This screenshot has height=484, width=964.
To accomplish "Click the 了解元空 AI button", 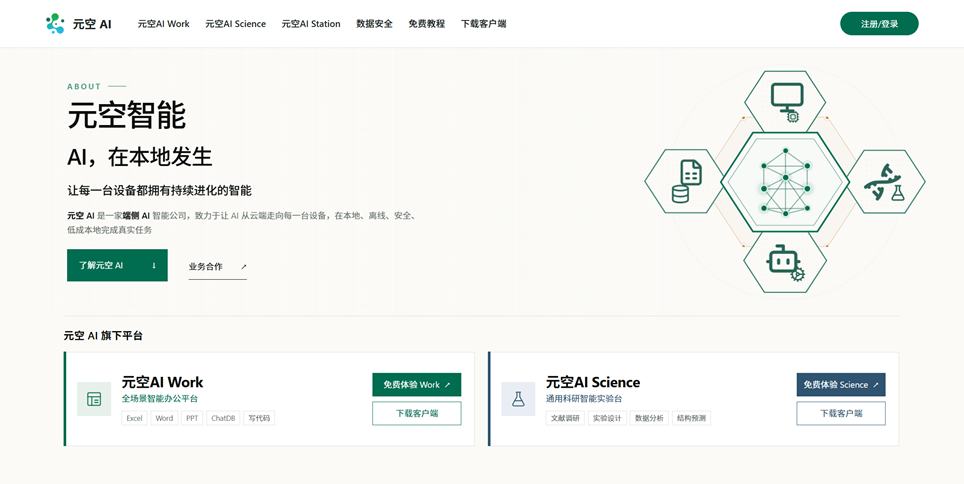I will 117,265.
